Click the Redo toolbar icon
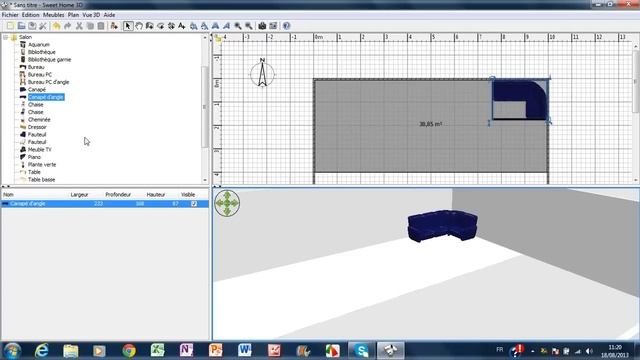Screen dimensions: 640x360 68,26
